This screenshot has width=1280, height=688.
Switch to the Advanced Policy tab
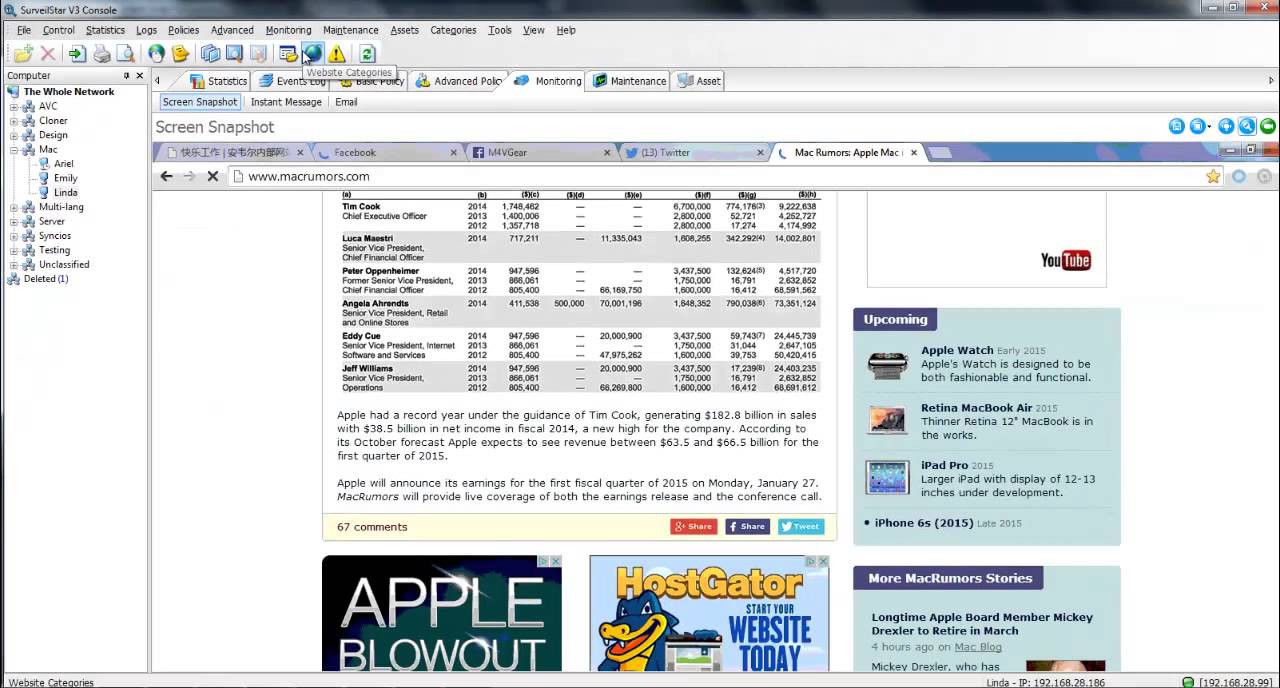pyautogui.click(x=458, y=81)
